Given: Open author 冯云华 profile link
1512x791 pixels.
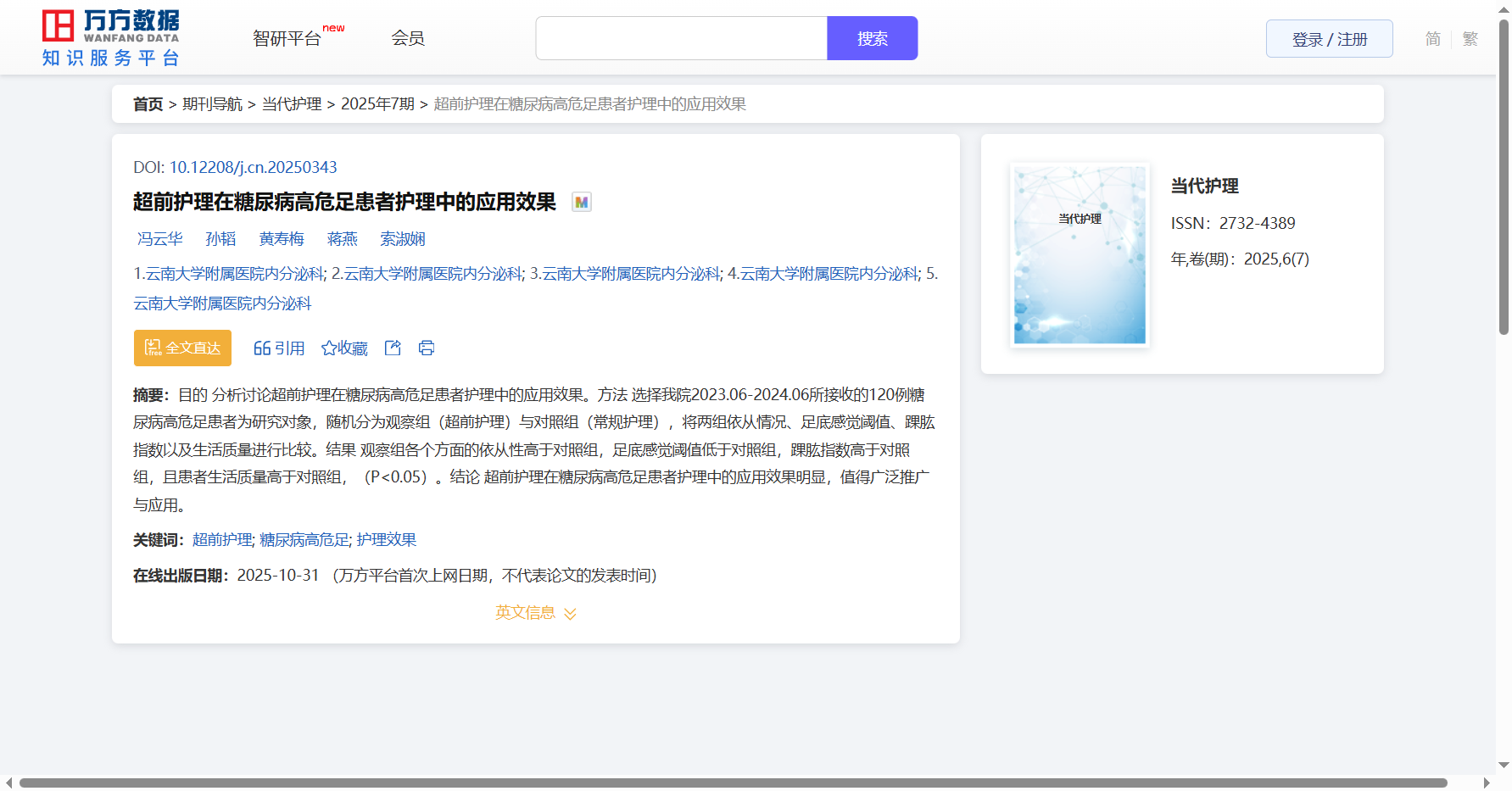Looking at the screenshot, I should pos(160,239).
